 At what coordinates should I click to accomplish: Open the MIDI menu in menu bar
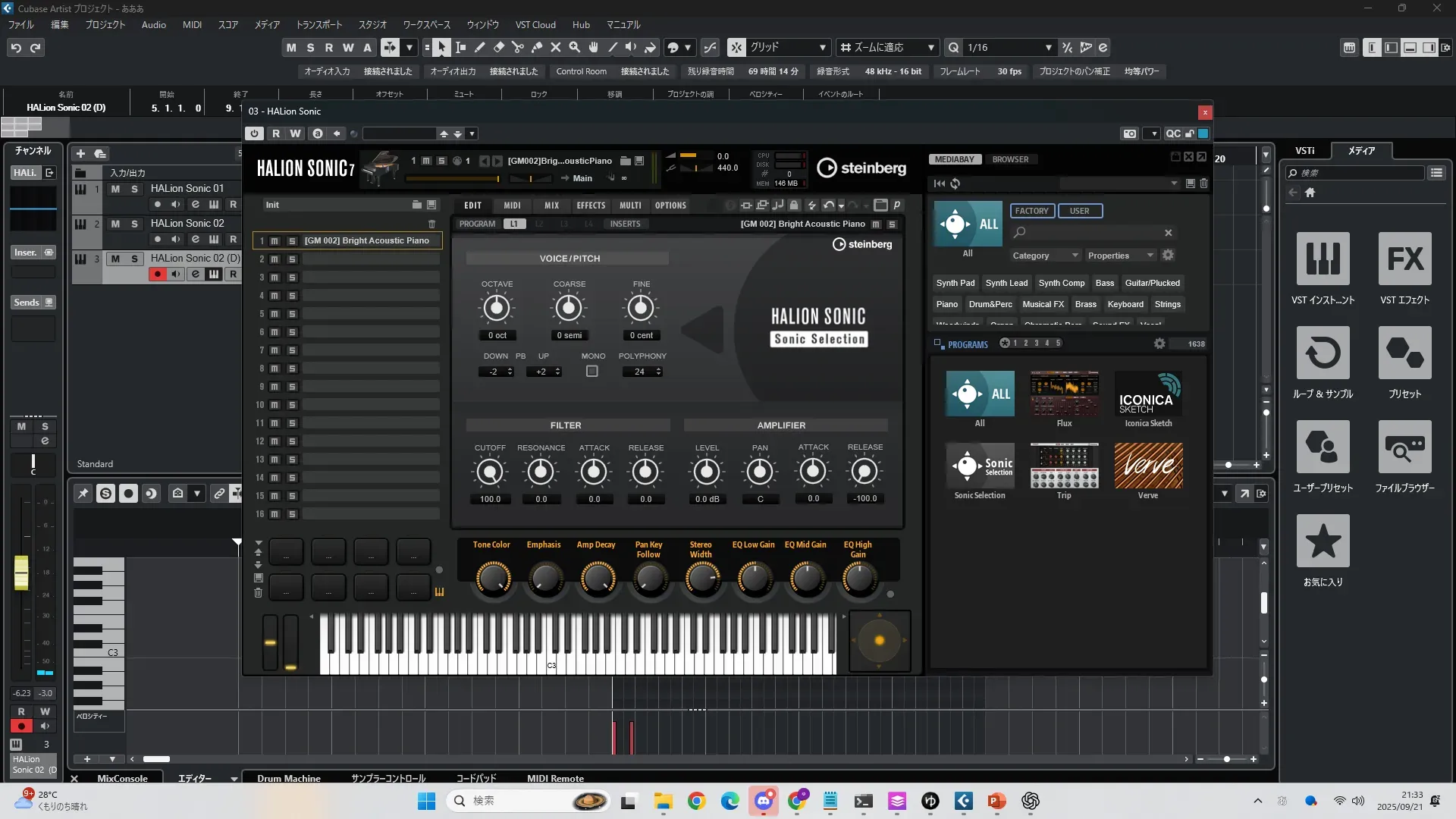[192, 24]
